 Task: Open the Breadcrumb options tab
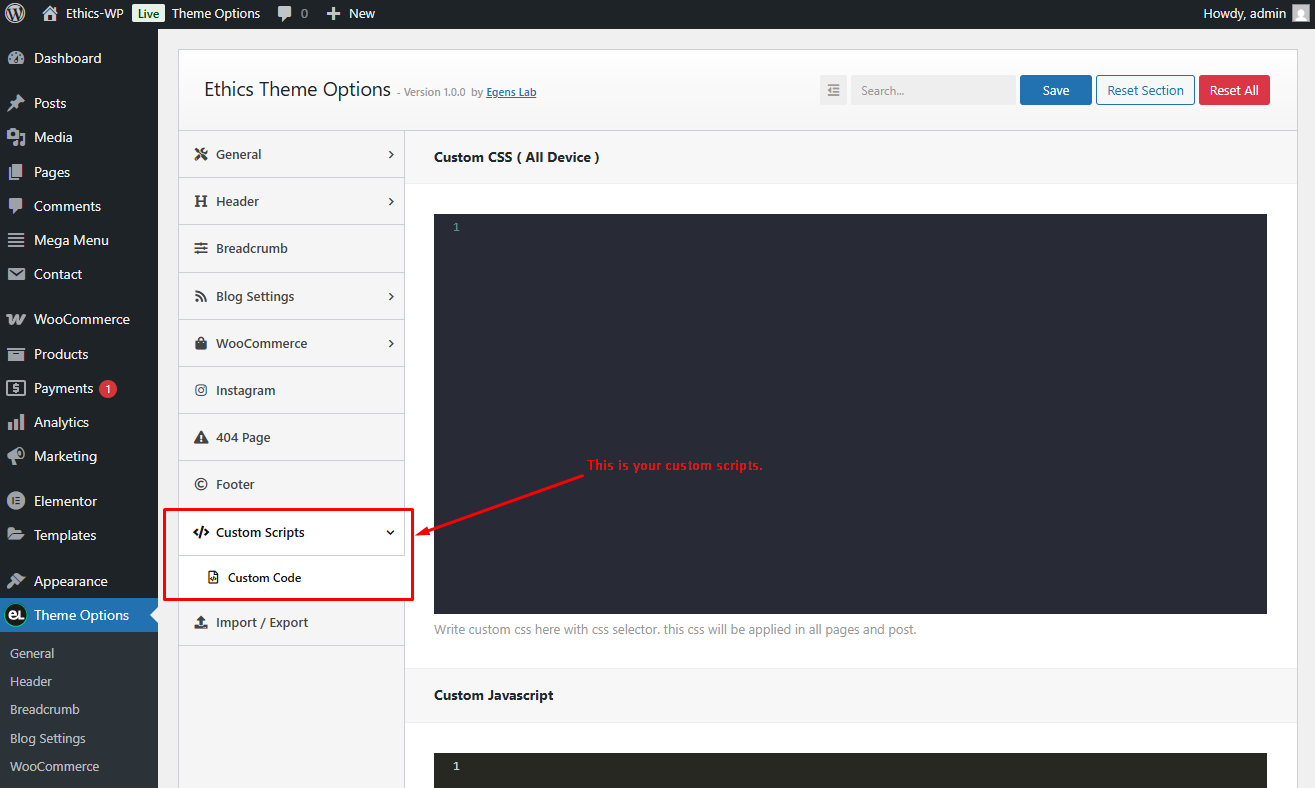(291, 248)
